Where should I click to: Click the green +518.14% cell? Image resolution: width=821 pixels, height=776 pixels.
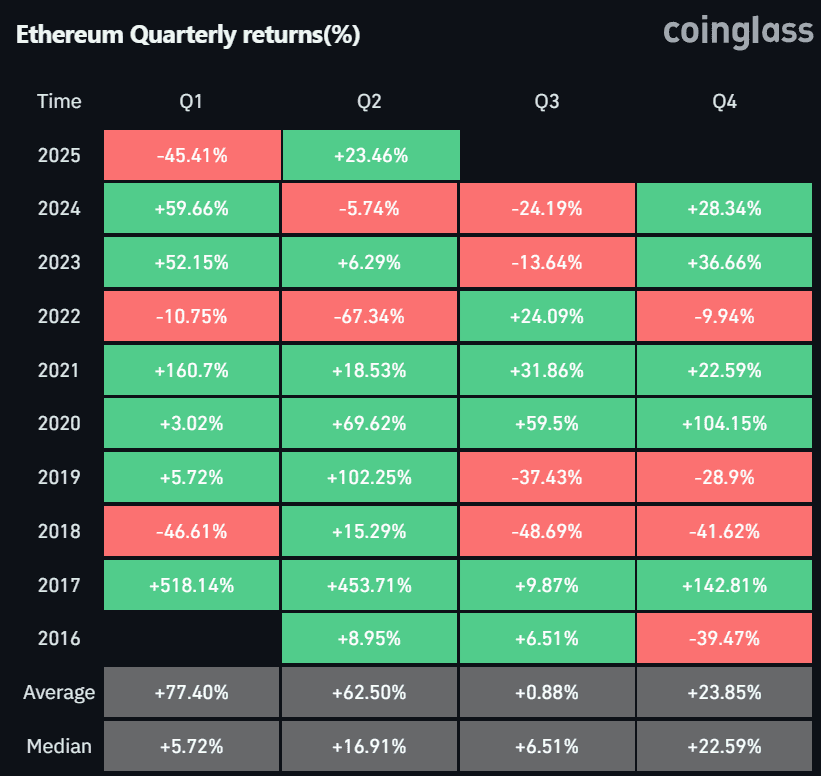[x=191, y=585]
